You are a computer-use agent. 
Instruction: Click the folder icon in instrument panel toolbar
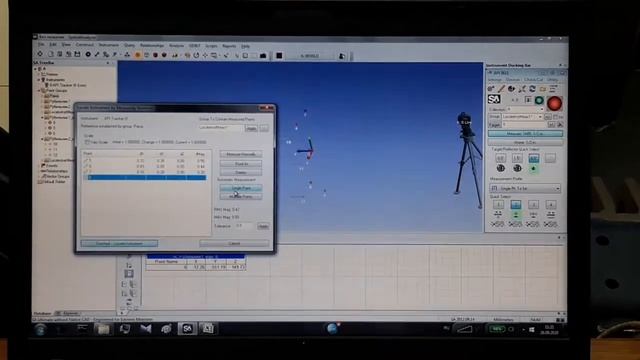click(543, 89)
